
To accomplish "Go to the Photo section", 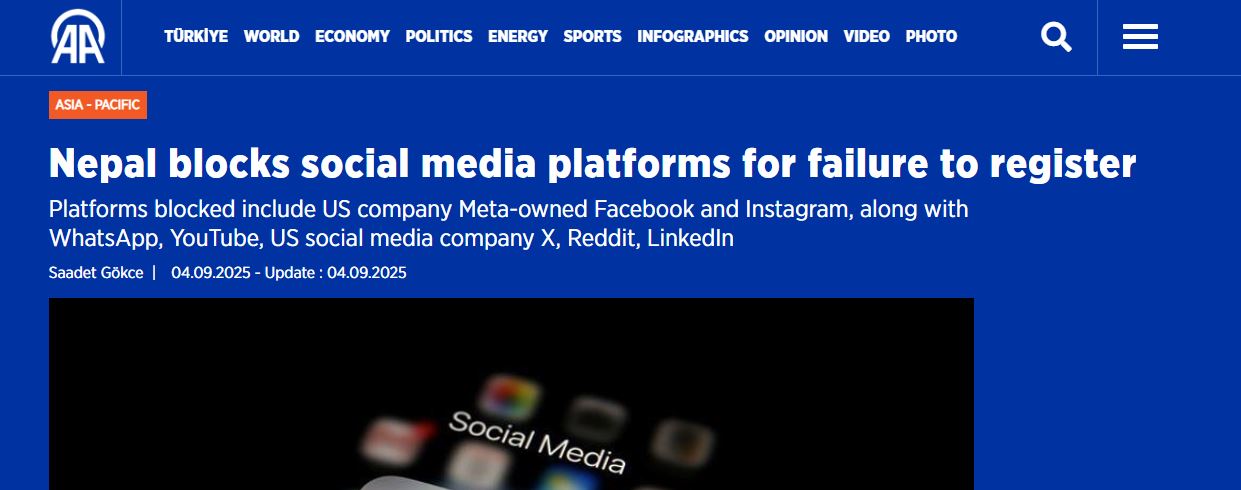I will click(931, 36).
